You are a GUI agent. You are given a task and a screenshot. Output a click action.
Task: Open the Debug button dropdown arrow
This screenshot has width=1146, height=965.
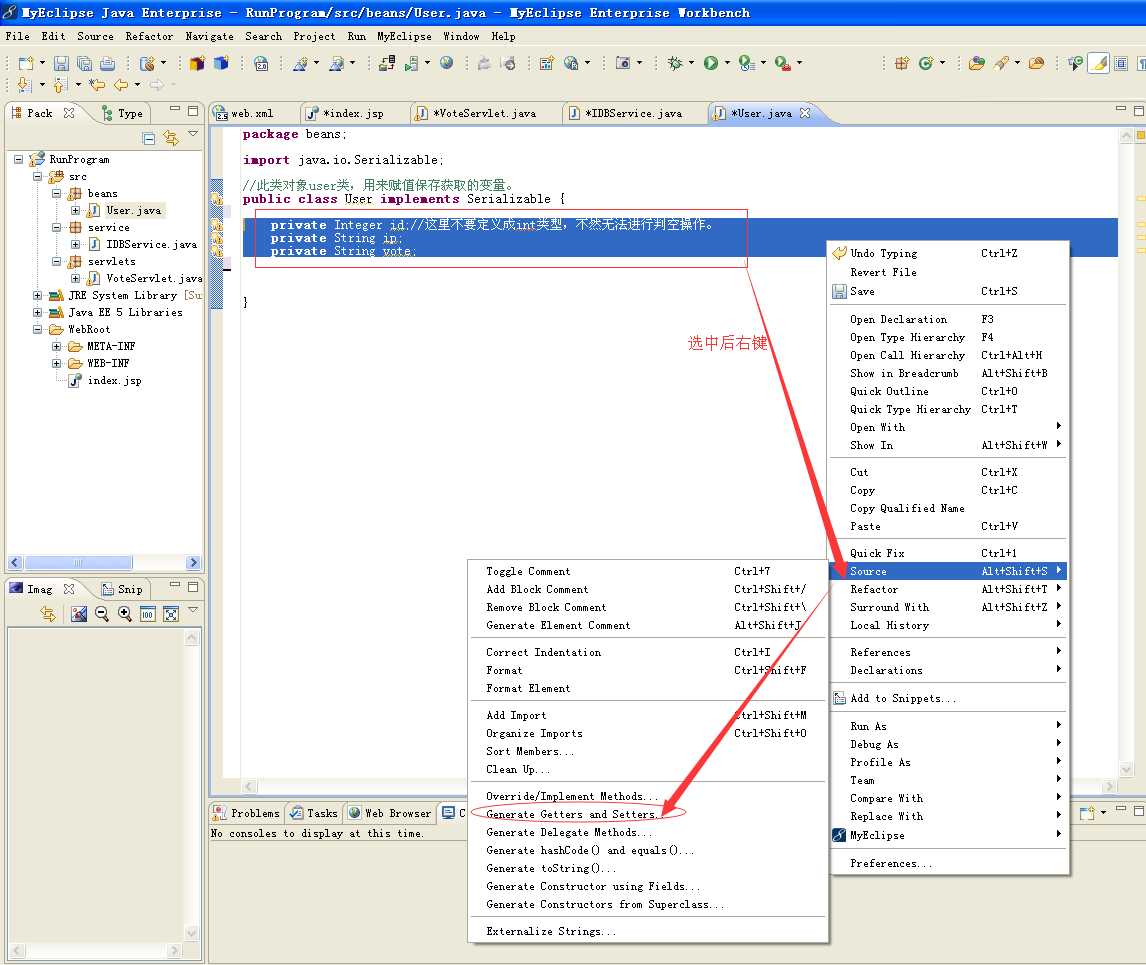click(691, 64)
